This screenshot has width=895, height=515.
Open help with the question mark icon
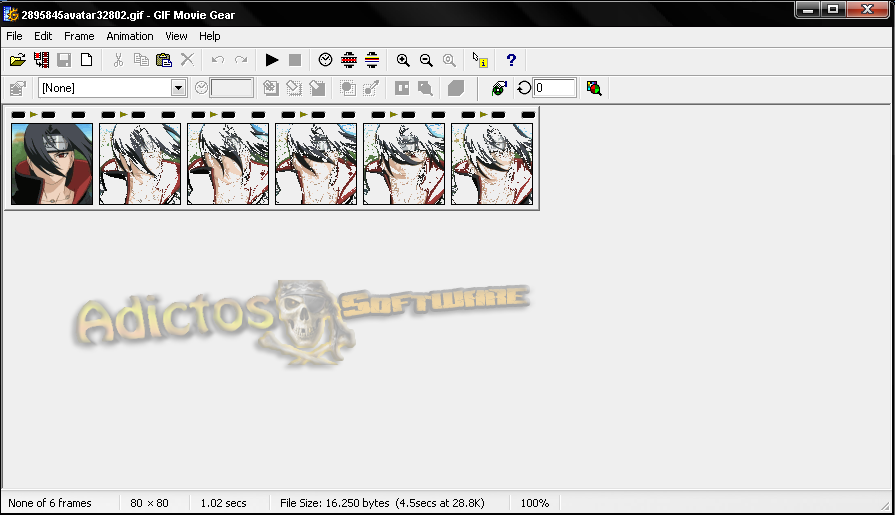coord(511,60)
